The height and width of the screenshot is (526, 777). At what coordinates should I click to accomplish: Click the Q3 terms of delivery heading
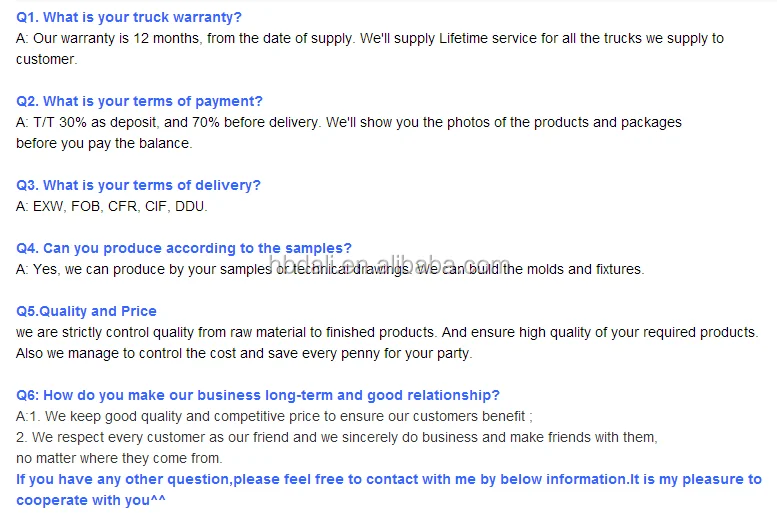pos(138,185)
